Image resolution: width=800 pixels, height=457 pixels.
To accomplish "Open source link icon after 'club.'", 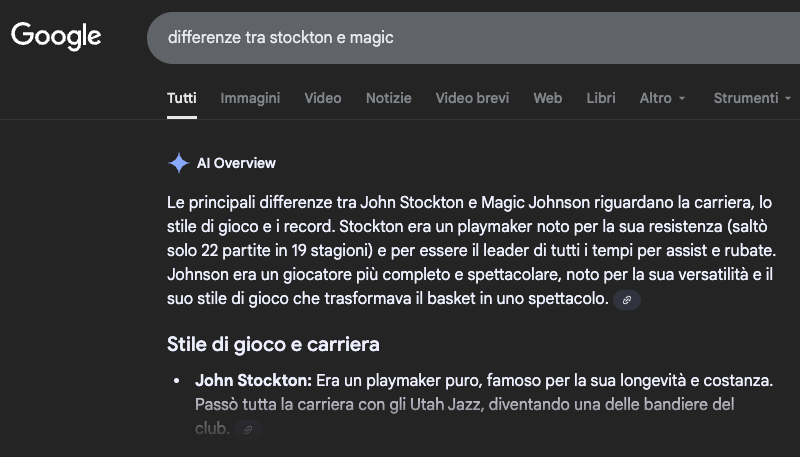I will pyautogui.click(x=248, y=429).
